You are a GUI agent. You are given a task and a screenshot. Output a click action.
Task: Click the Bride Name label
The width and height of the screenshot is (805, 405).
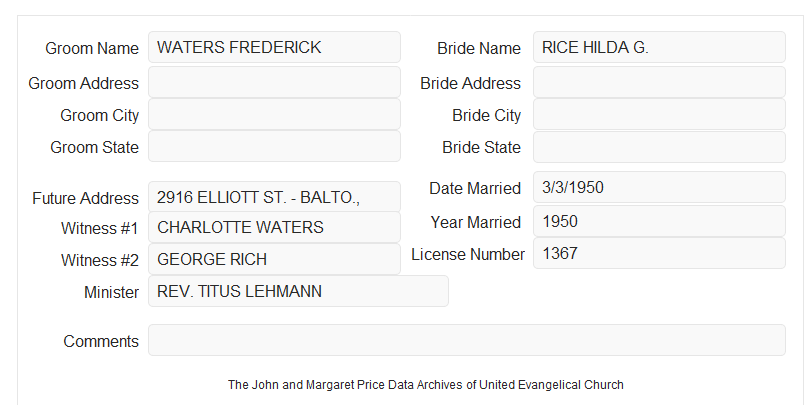click(478, 48)
